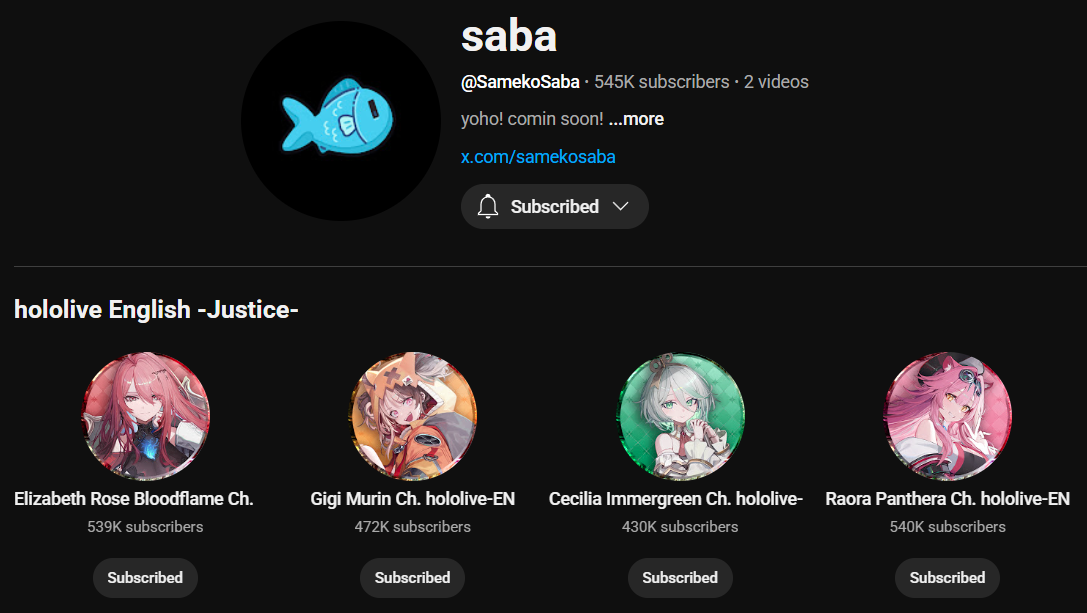Image resolution: width=1087 pixels, height=613 pixels.
Task: Click the saba channel title
Action: point(509,36)
